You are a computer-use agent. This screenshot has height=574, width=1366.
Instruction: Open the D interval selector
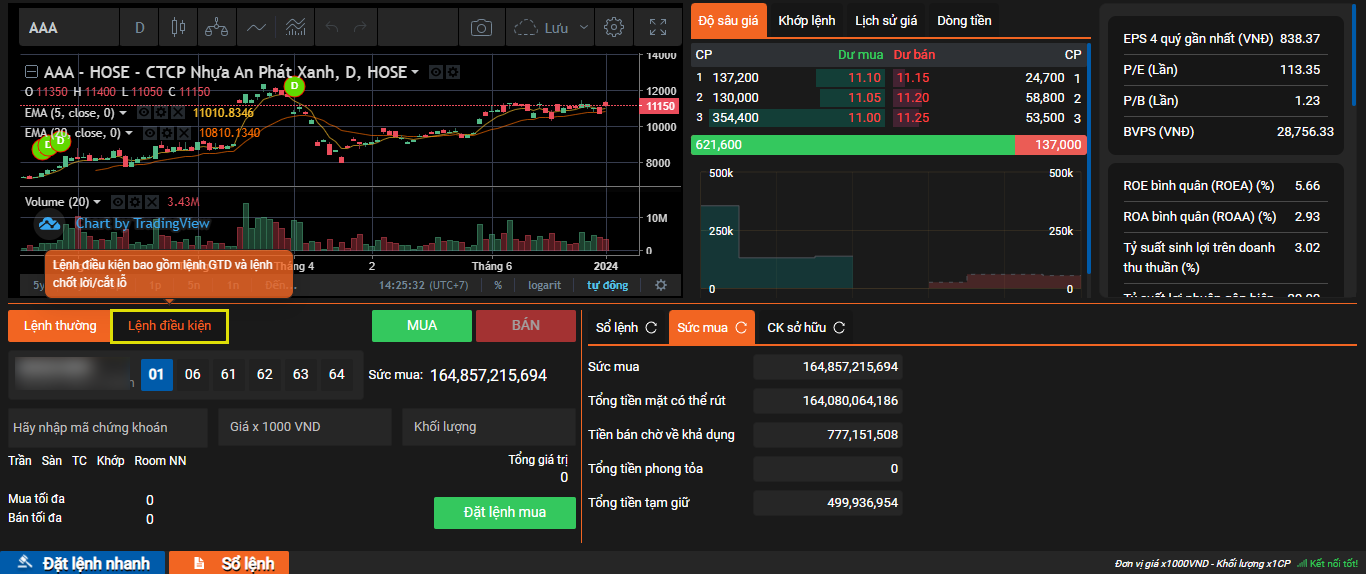click(x=140, y=27)
